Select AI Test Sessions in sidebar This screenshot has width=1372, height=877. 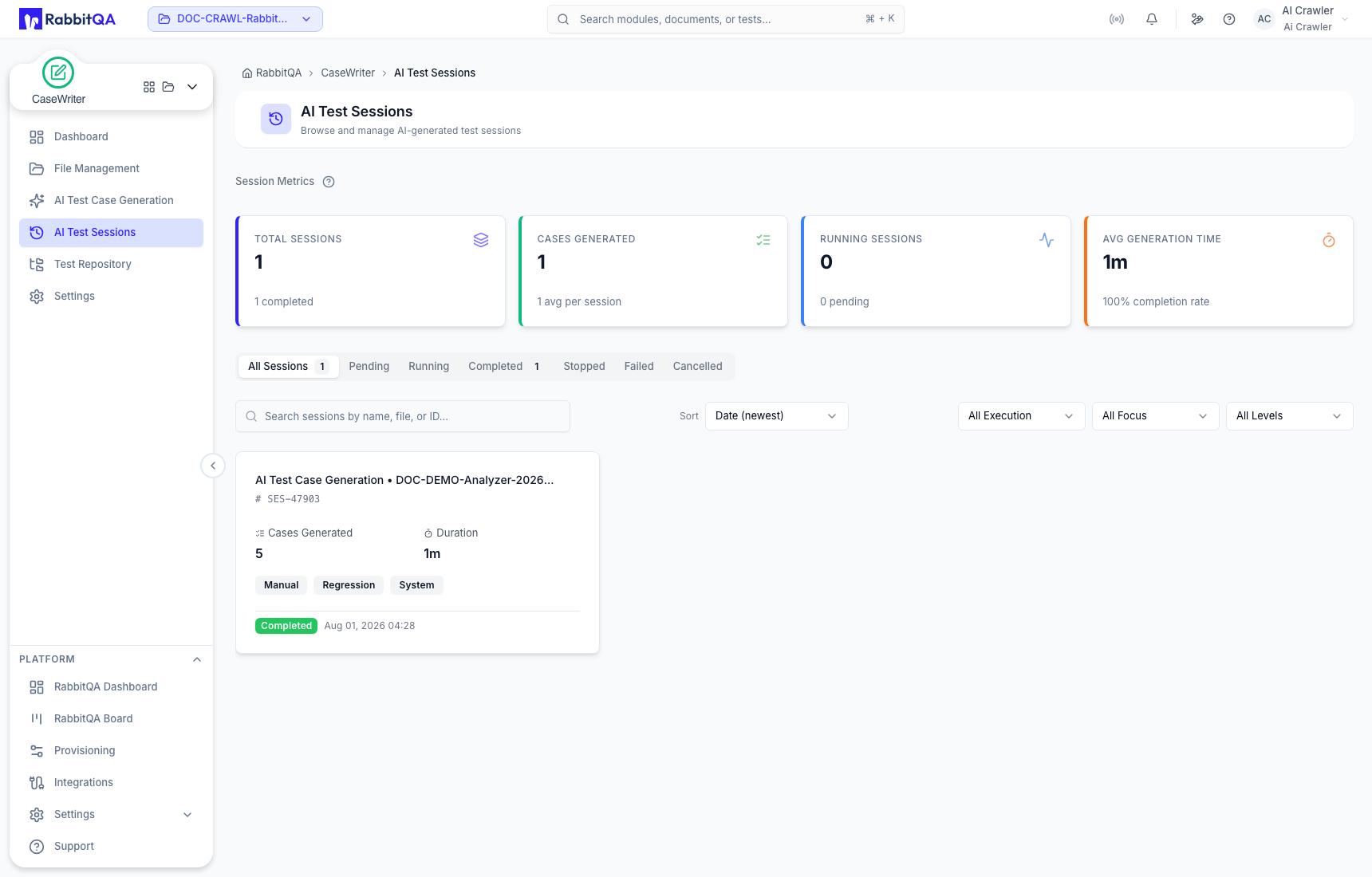111,233
